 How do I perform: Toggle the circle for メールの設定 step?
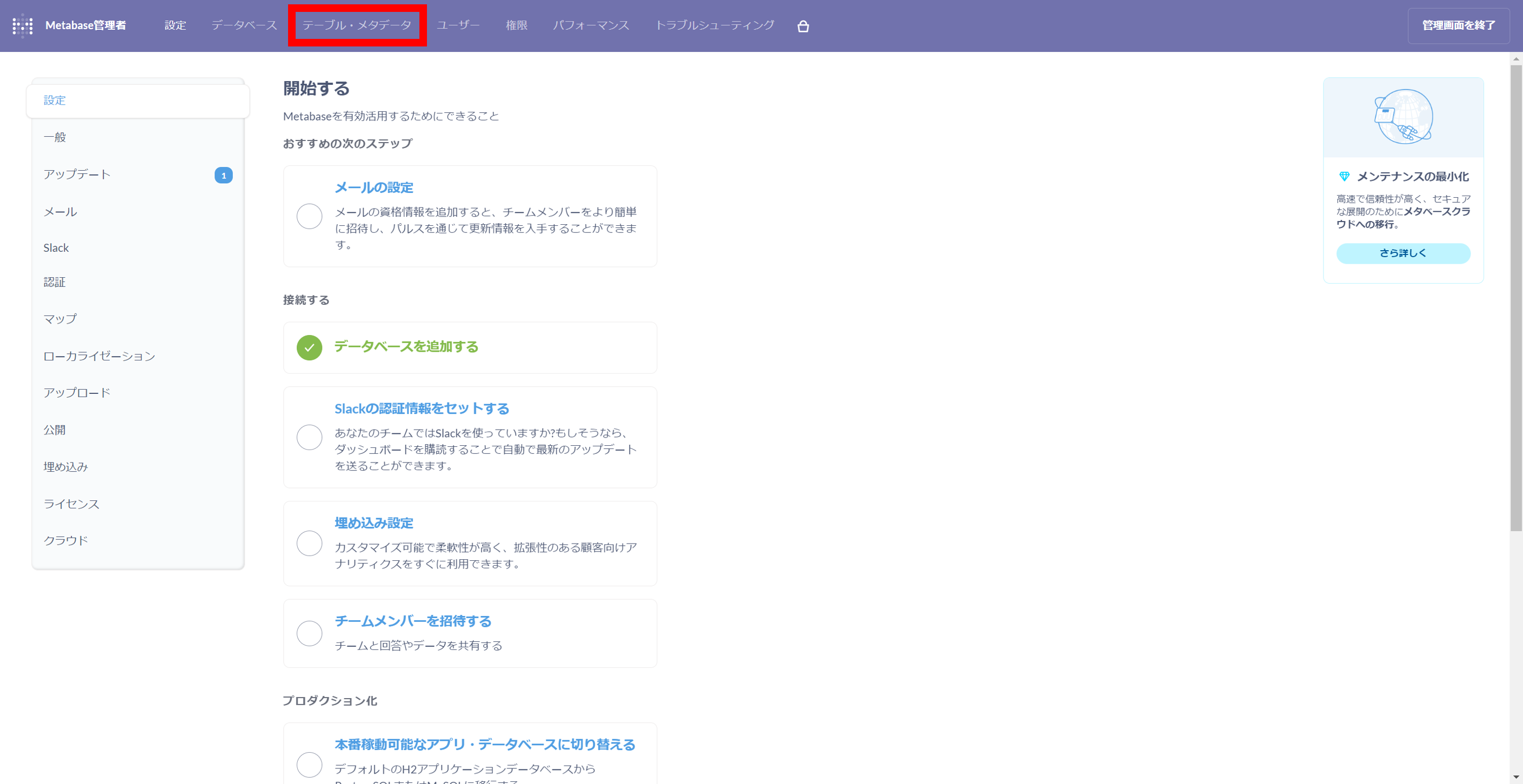309,217
